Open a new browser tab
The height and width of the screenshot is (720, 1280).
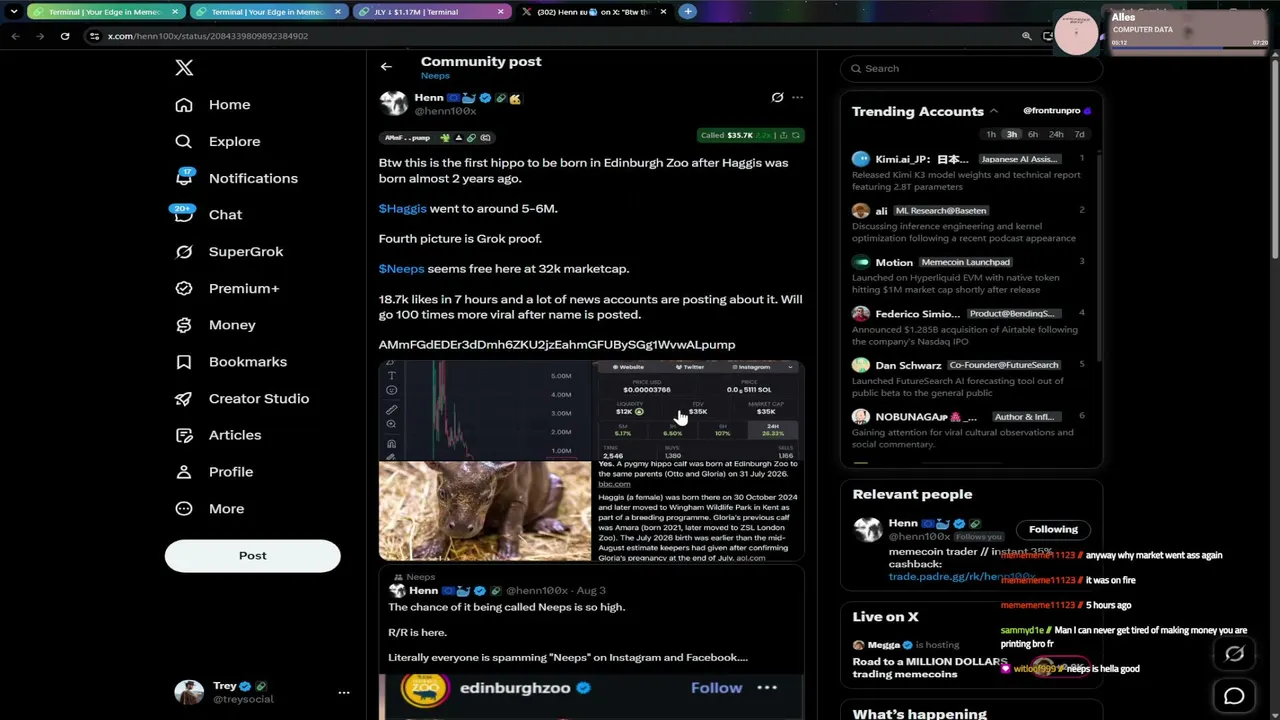687,12
